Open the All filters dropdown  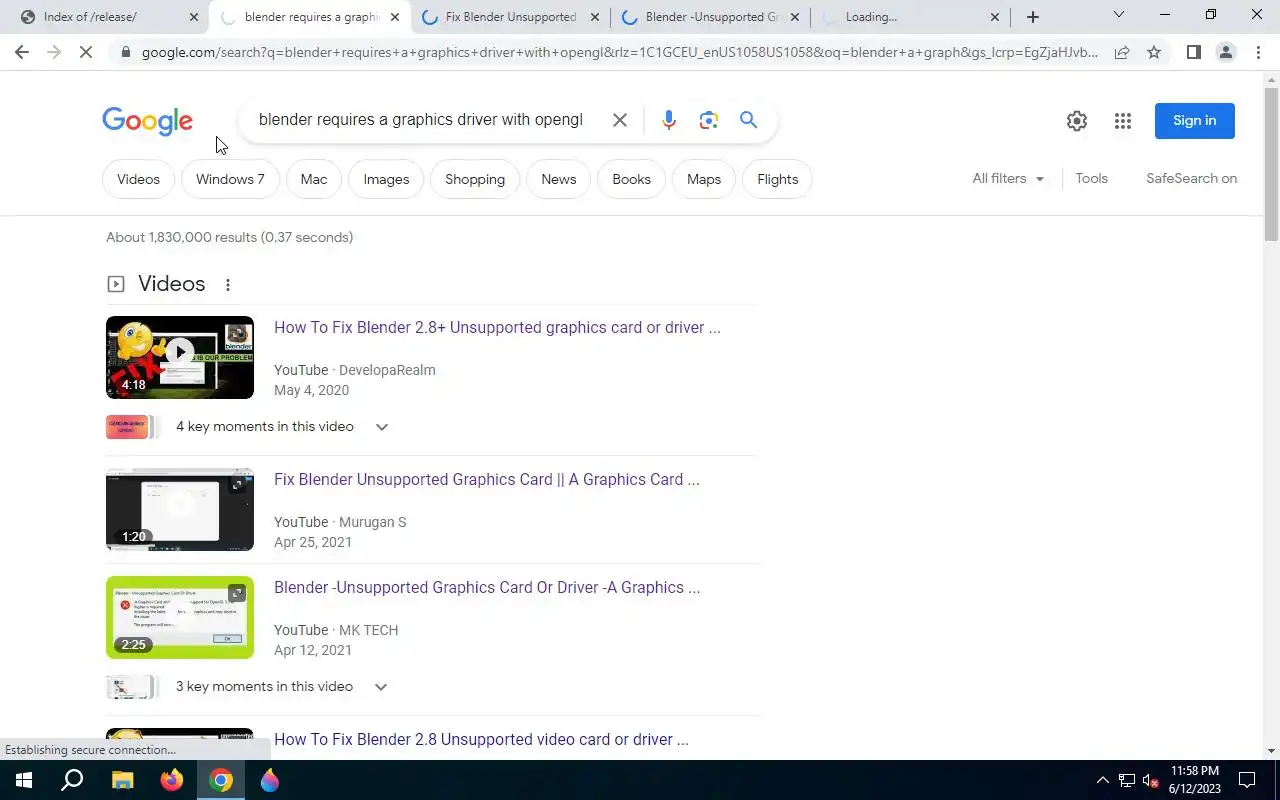[1008, 178]
